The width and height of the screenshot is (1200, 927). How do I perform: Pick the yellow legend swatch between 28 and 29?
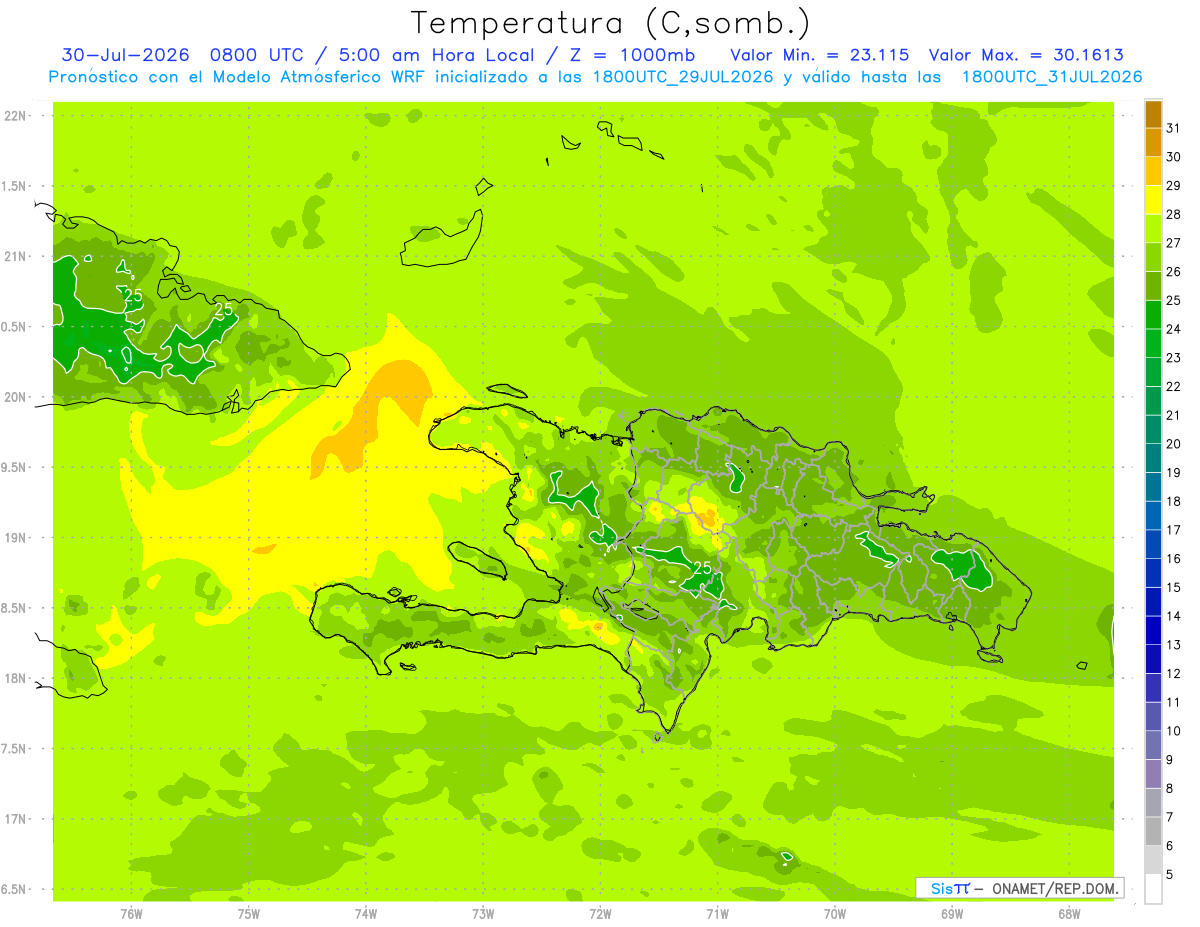pyautogui.click(x=1153, y=200)
